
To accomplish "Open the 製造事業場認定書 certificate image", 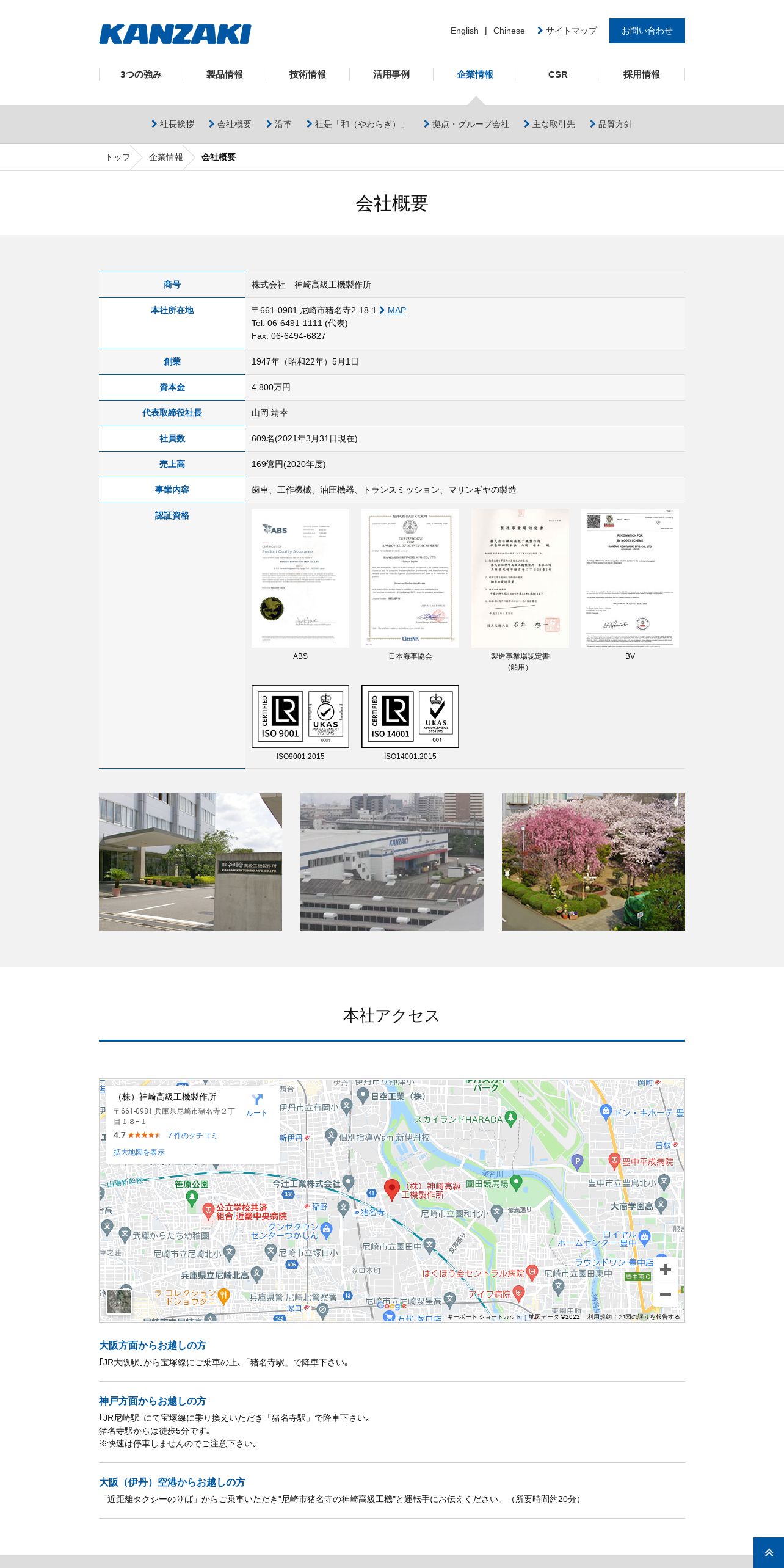I will (520, 578).
